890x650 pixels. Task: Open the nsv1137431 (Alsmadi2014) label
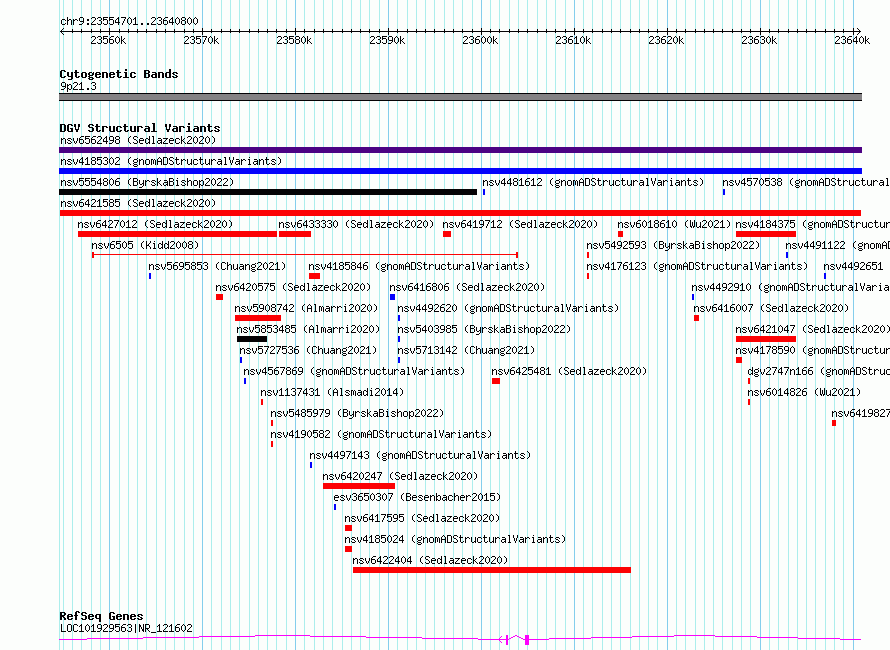[x=332, y=392]
